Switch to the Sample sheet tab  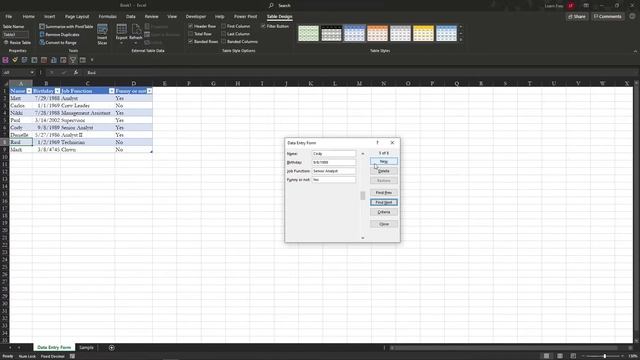point(87,348)
